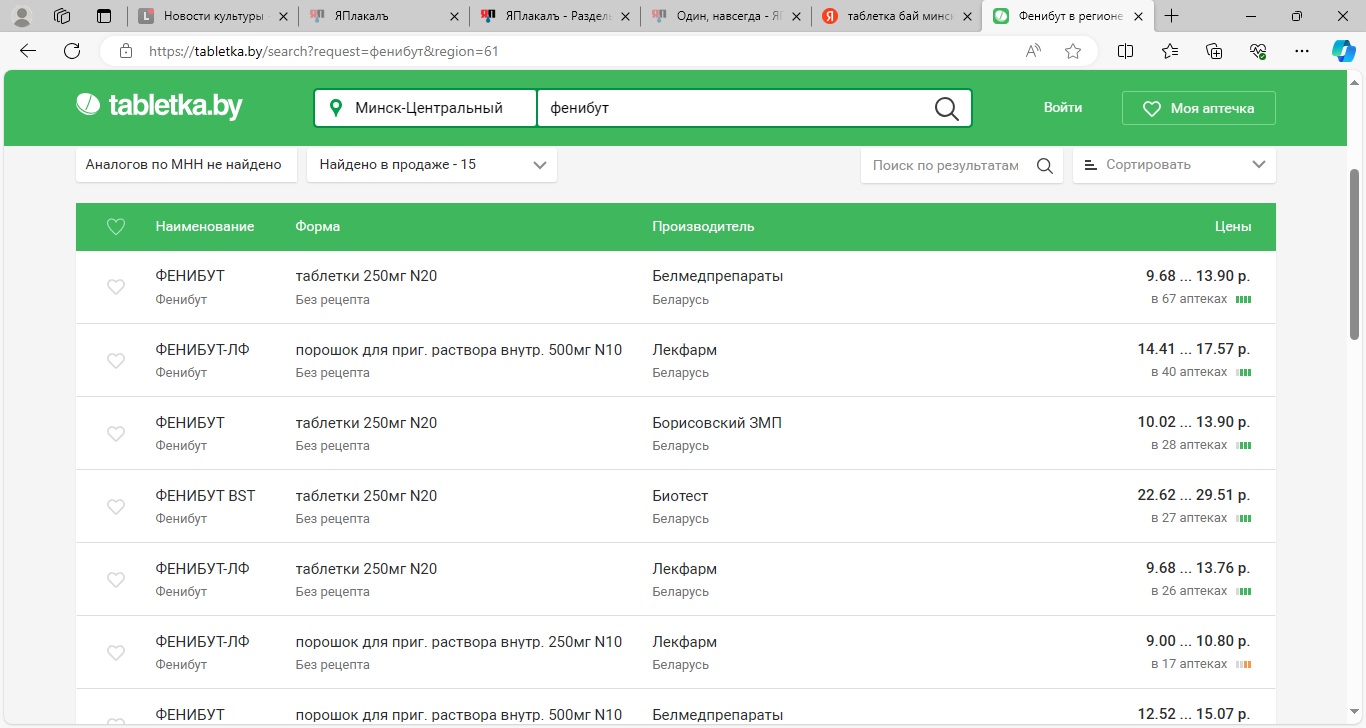1366x728 pixels.
Task: Close the Новости культуры tab
Action: click(283, 16)
